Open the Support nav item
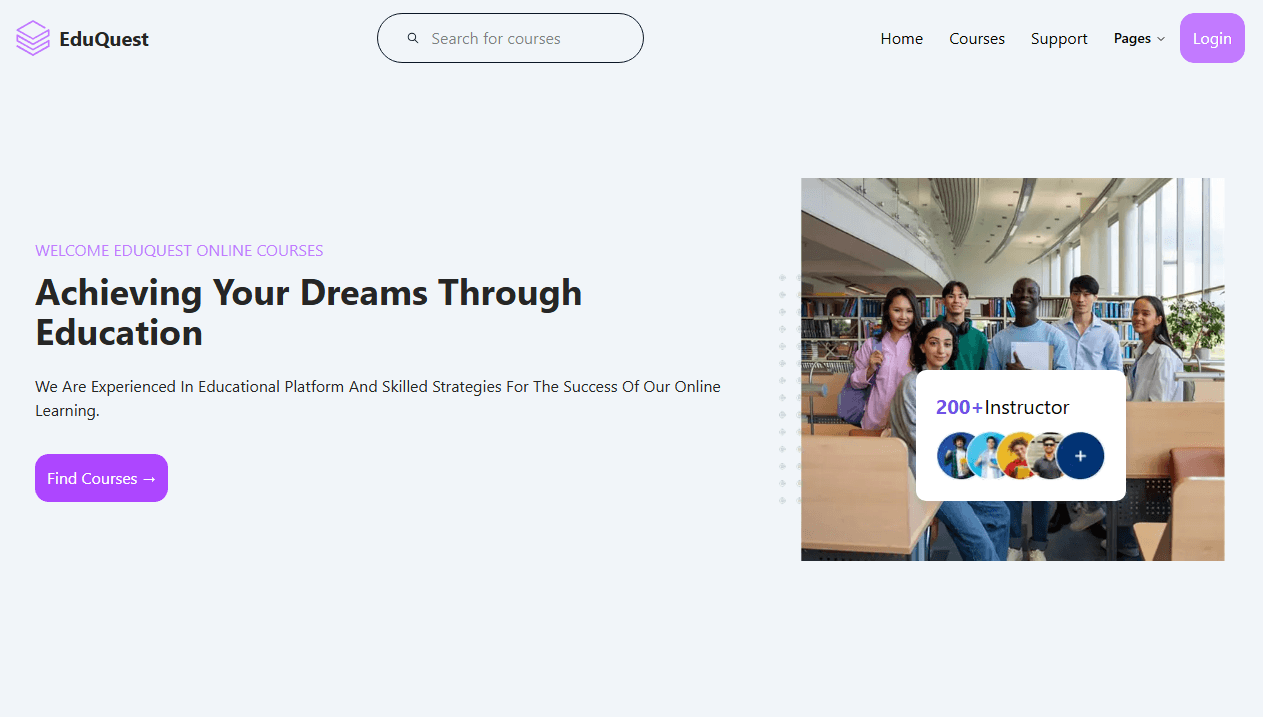The image size is (1263, 717). click(x=1059, y=39)
